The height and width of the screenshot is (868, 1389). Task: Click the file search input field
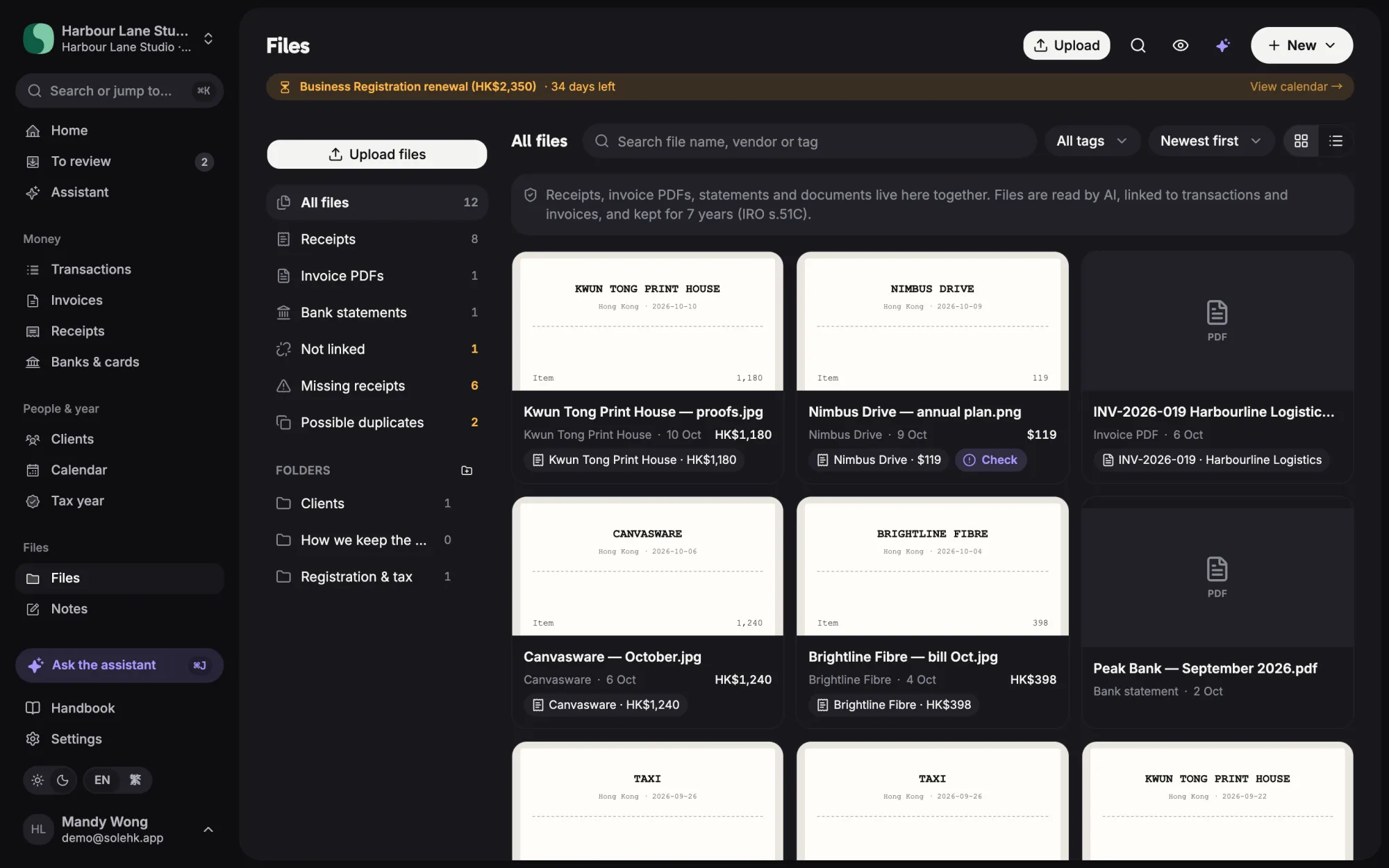pyautogui.click(x=809, y=142)
